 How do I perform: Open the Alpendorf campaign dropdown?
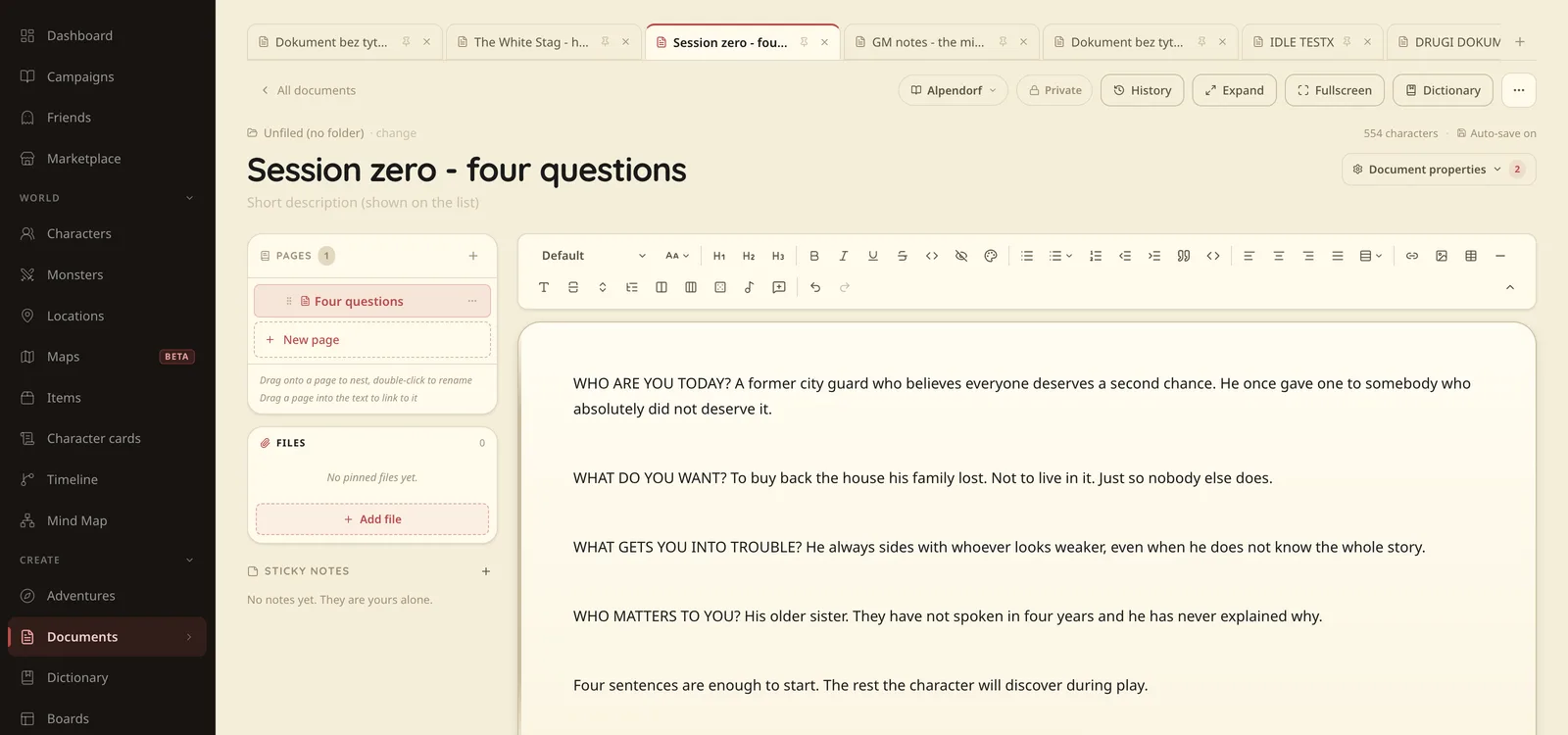coord(954,90)
